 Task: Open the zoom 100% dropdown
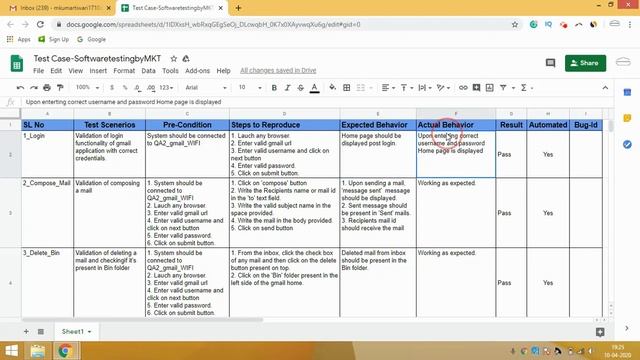pyautogui.click(x=87, y=87)
